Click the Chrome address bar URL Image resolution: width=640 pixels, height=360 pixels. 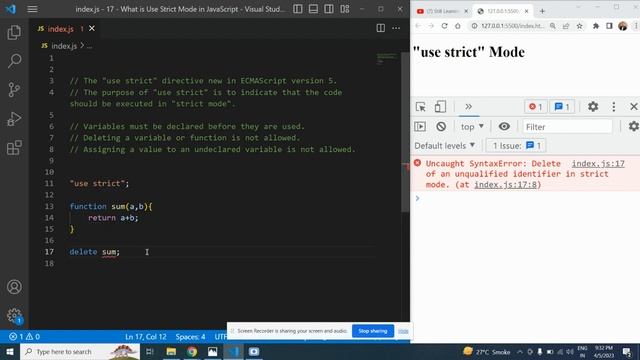click(x=512, y=26)
